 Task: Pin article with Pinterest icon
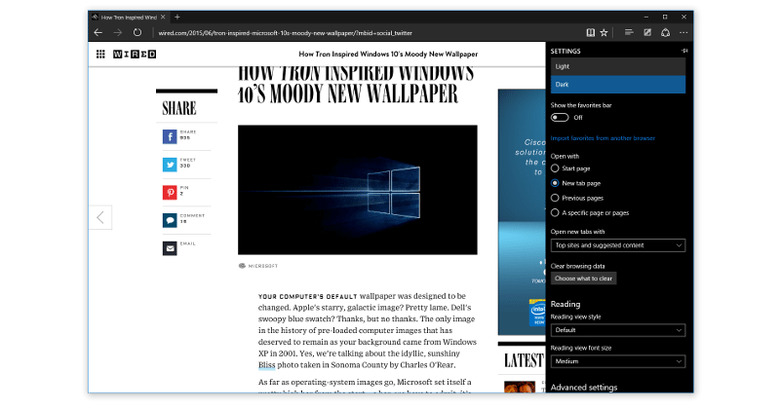point(170,192)
